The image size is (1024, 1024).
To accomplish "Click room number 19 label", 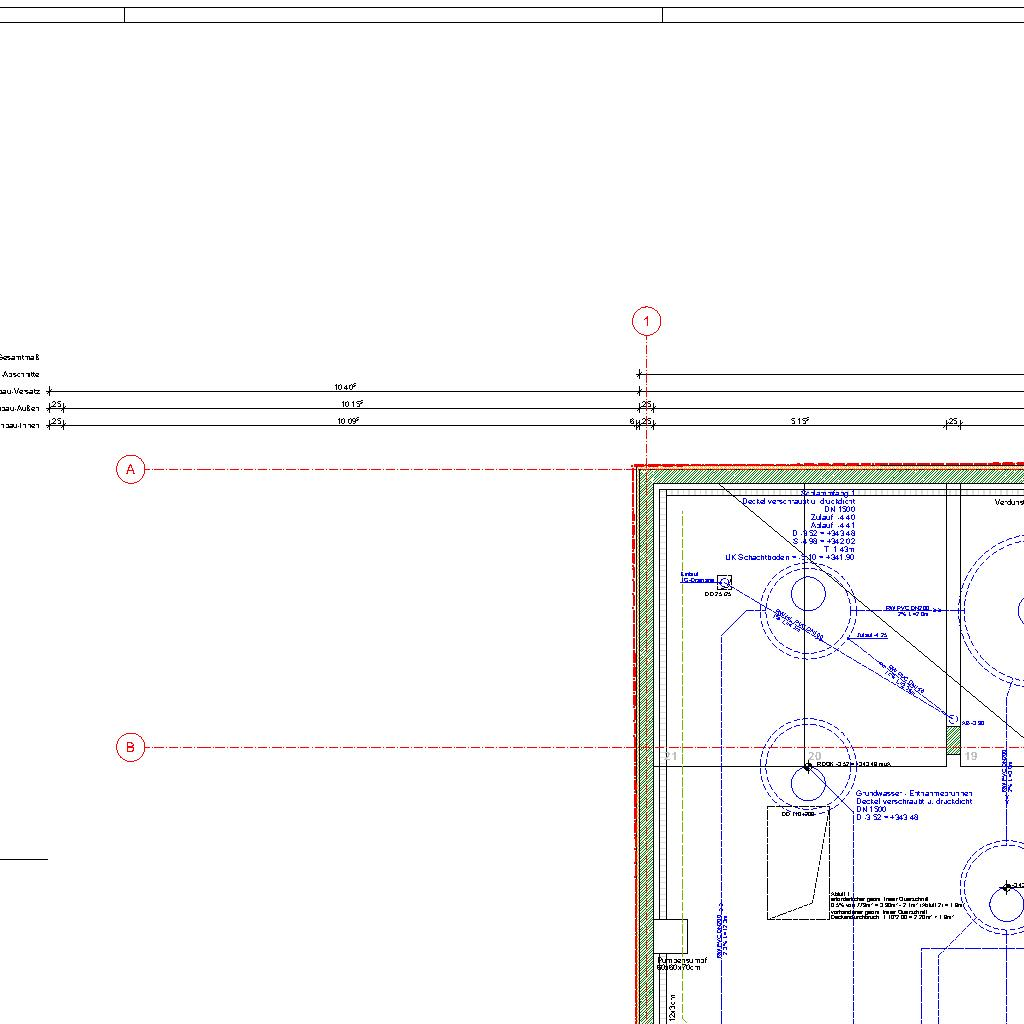I will (x=970, y=757).
